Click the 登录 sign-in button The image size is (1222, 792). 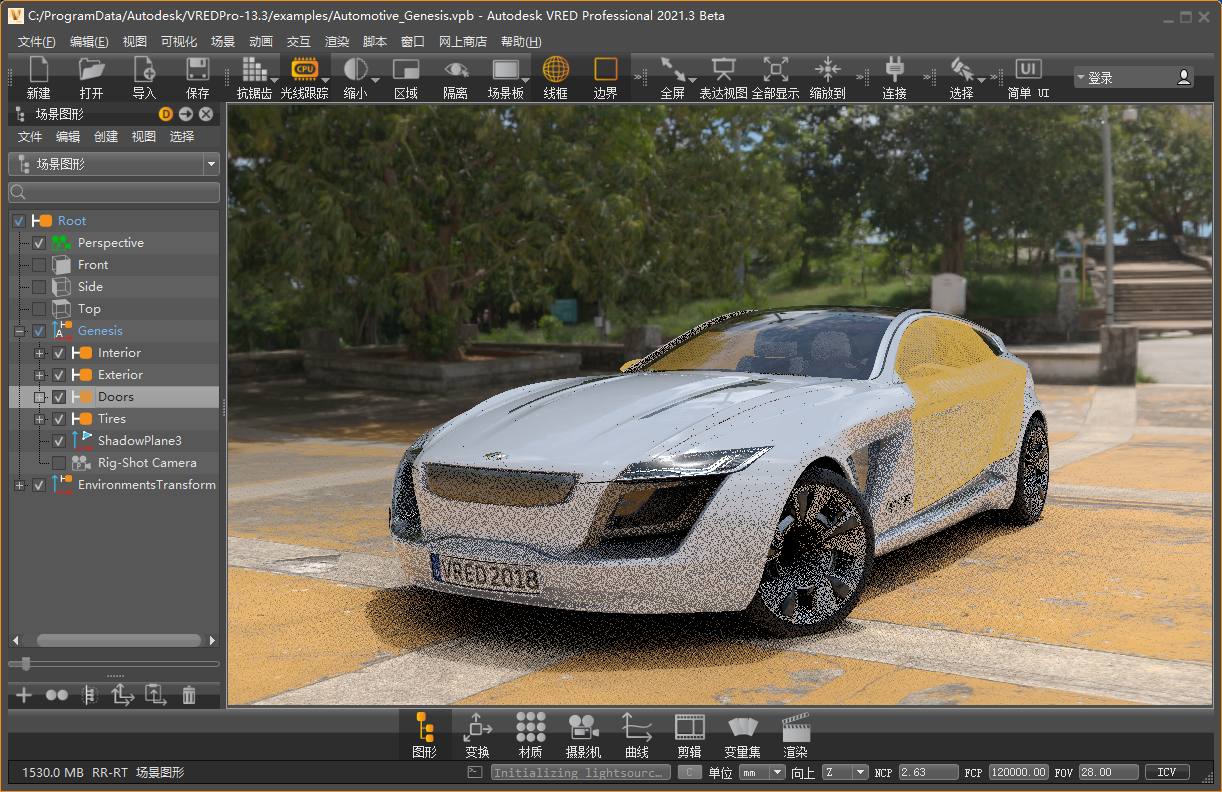[1134, 78]
